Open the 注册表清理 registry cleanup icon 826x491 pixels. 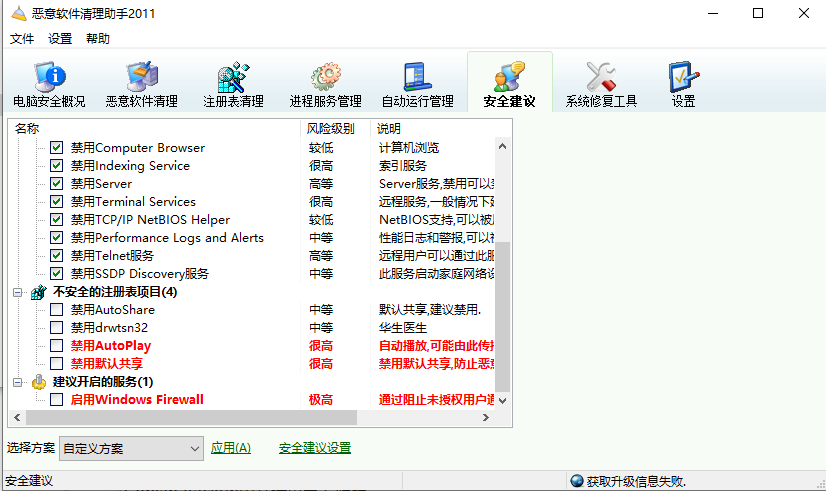[x=233, y=77]
